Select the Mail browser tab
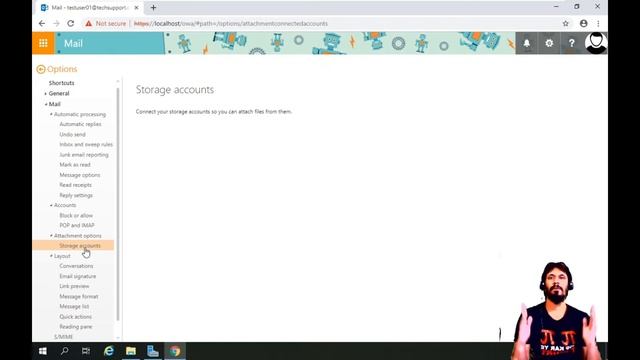640x360 pixels. 90,7
